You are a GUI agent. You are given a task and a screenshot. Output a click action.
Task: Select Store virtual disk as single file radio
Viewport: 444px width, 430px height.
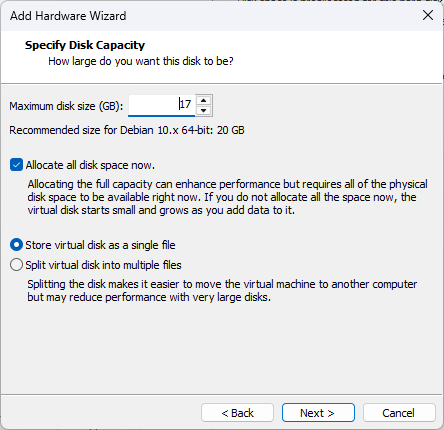pos(16,245)
